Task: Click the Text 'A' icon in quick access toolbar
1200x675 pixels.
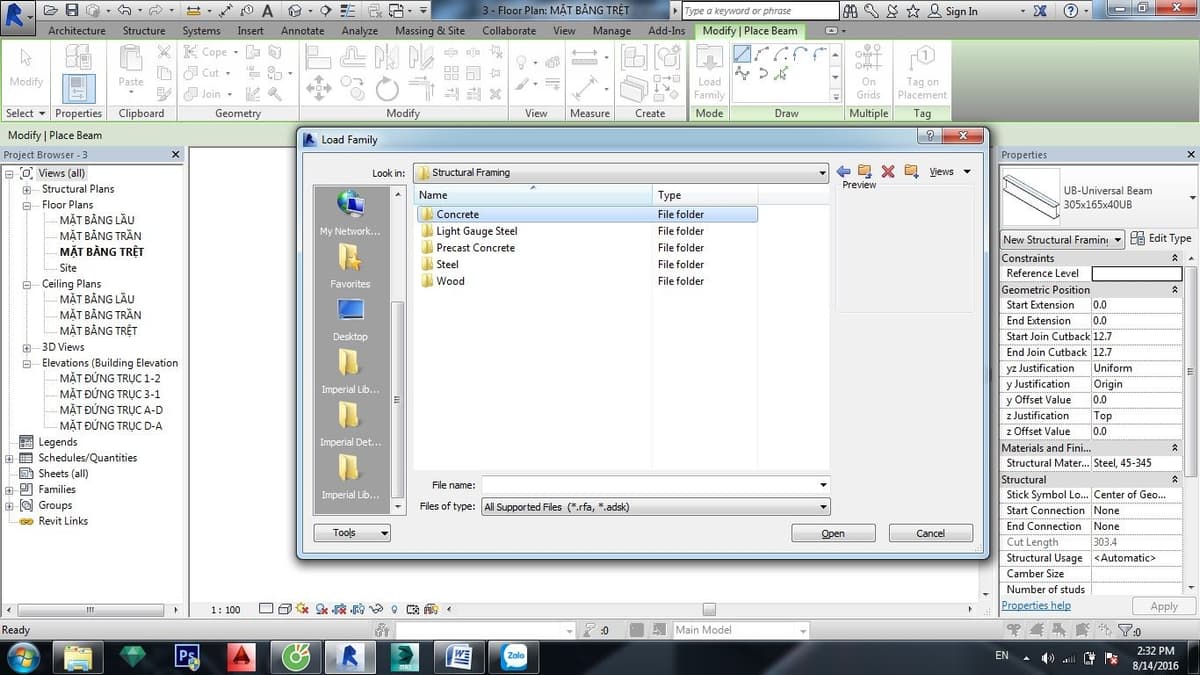Action: click(x=267, y=11)
